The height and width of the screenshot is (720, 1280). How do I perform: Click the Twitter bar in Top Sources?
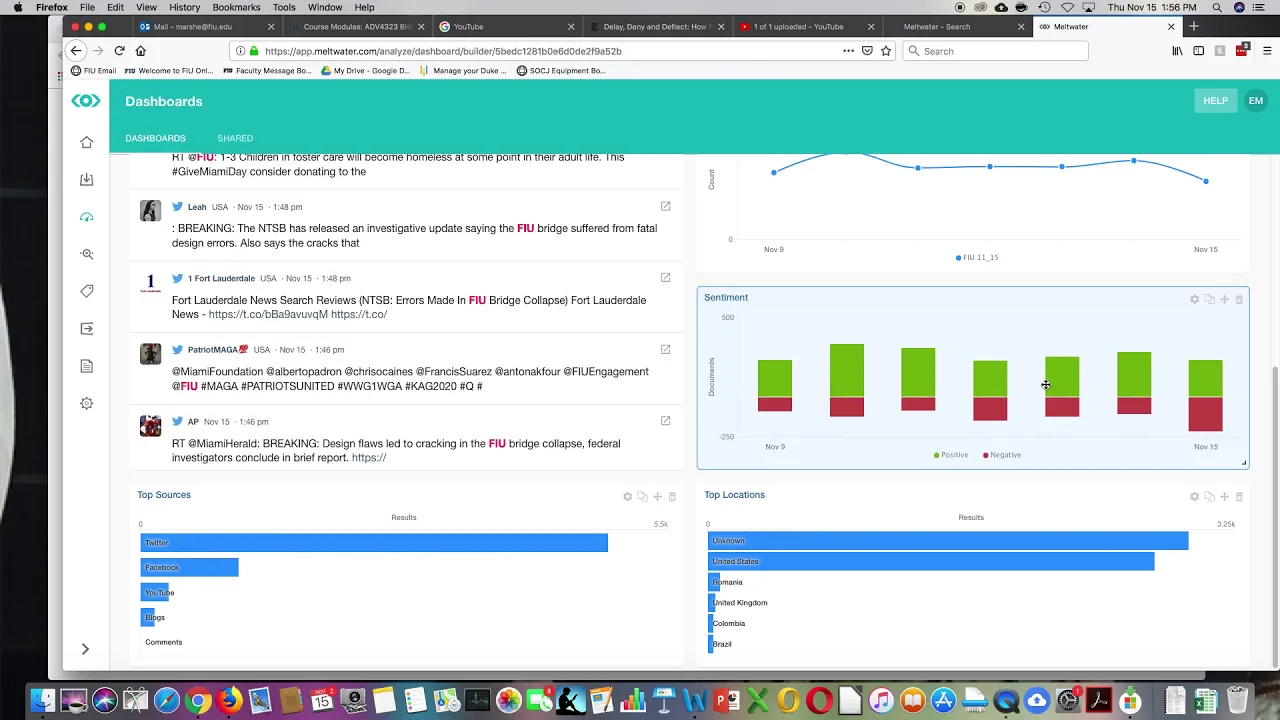tap(374, 542)
